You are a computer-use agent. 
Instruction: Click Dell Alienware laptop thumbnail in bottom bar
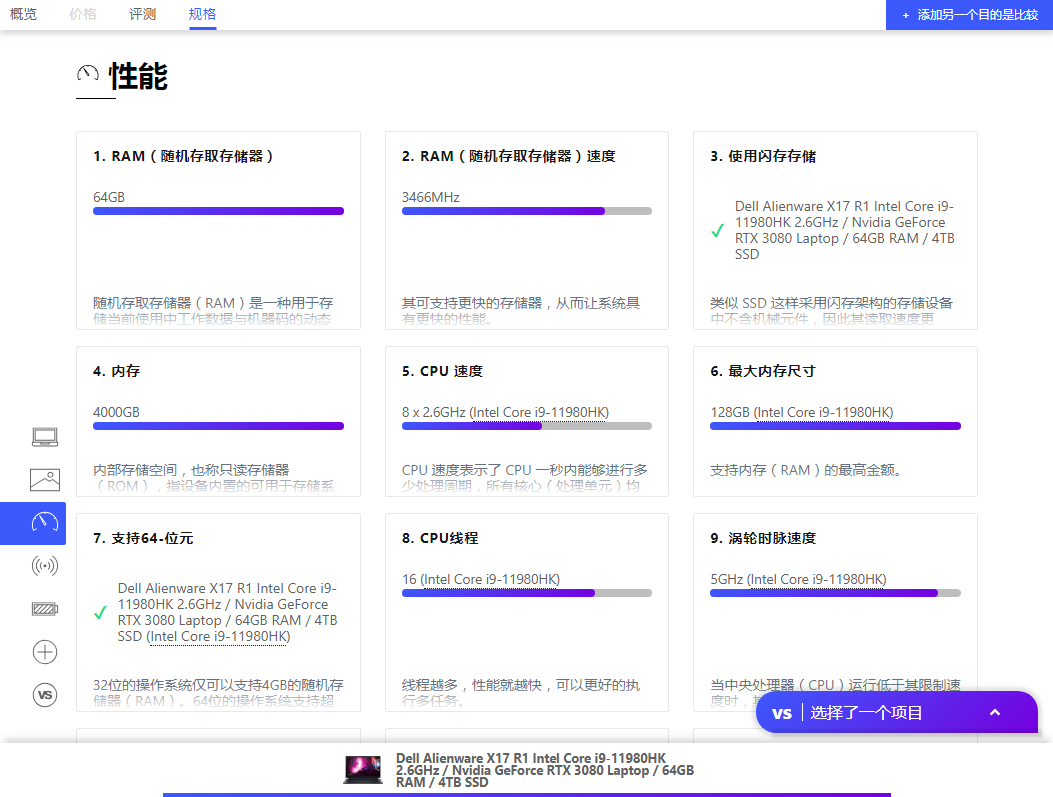pos(363,769)
